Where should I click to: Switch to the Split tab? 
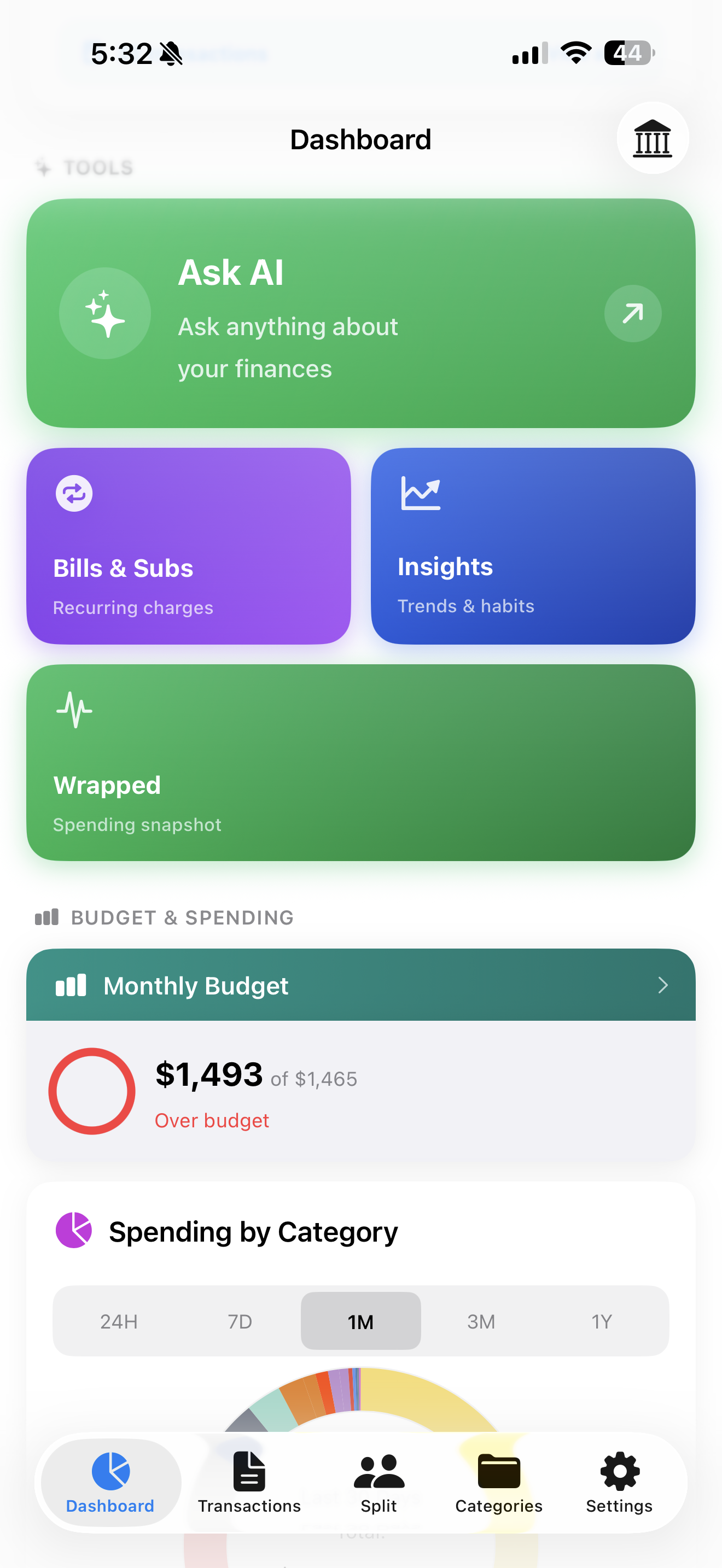point(378,1482)
